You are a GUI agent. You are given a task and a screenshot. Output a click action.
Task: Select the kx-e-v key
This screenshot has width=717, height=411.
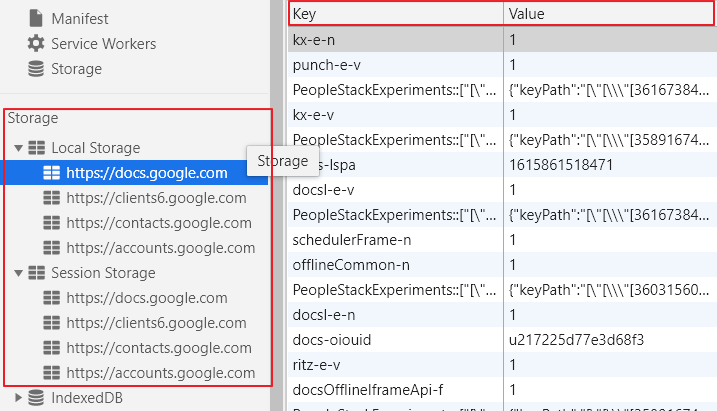pyautogui.click(x=313, y=115)
